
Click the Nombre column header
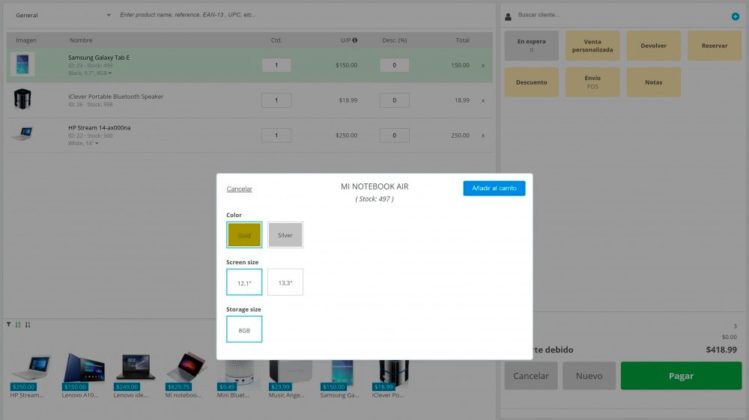[81, 40]
